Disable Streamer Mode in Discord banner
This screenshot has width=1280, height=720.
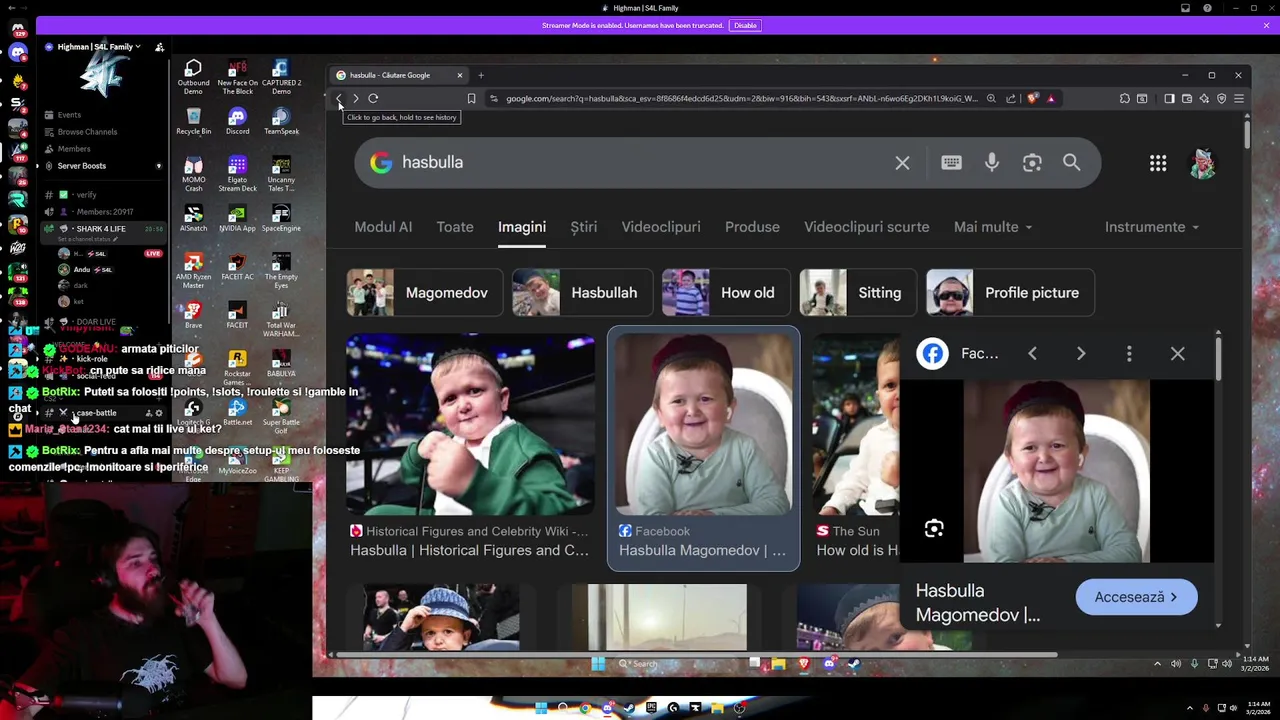tap(745, 25)
